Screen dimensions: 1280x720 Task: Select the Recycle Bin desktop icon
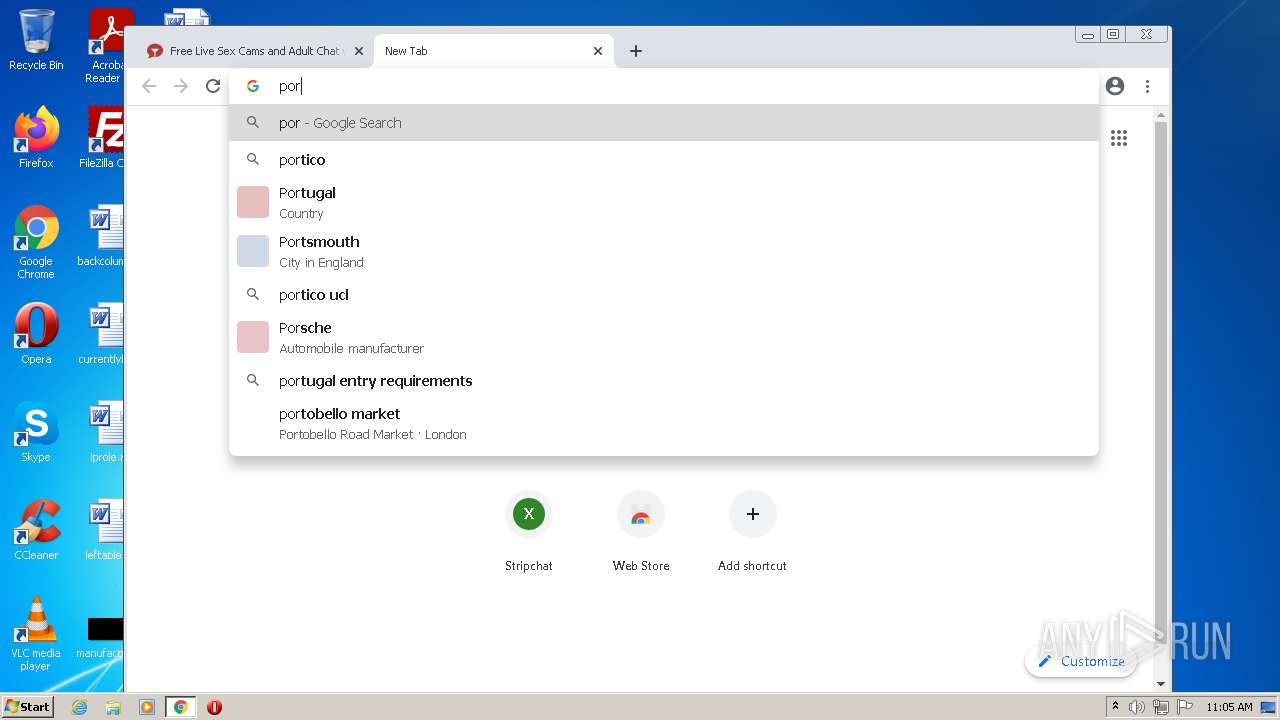tap(36, 40)
